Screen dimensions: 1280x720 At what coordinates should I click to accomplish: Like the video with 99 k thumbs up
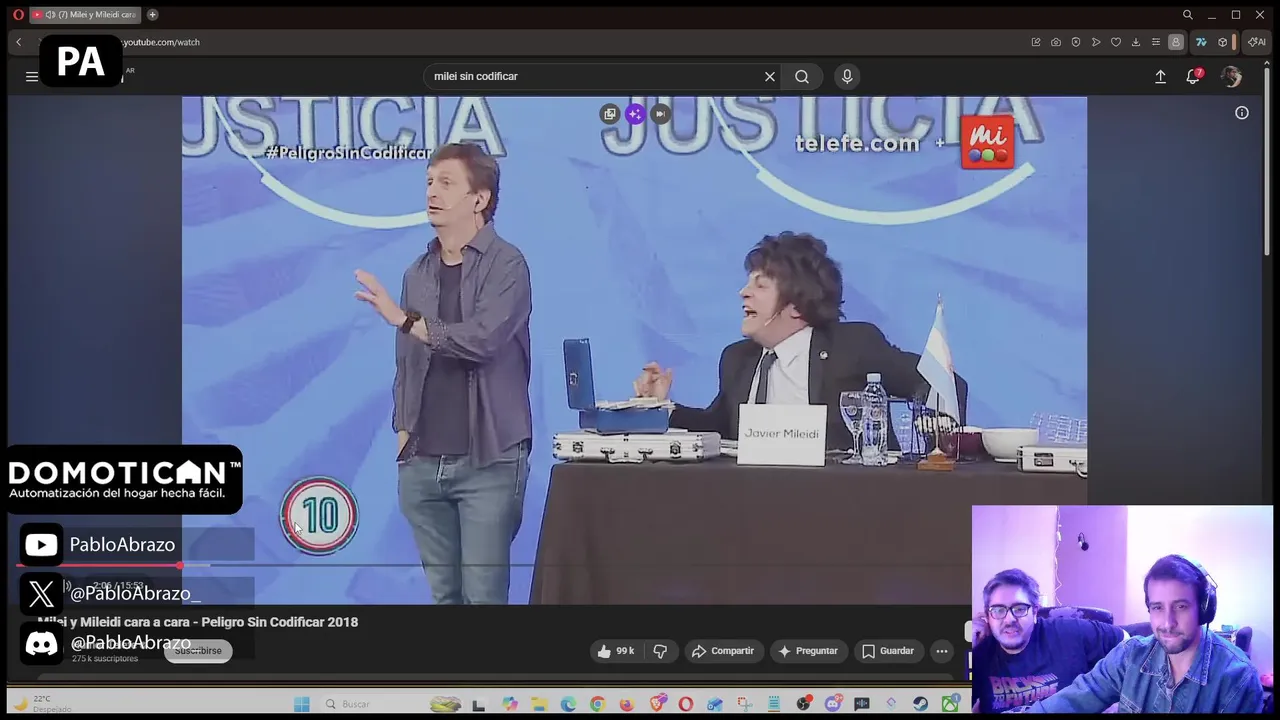click(616, 651)
